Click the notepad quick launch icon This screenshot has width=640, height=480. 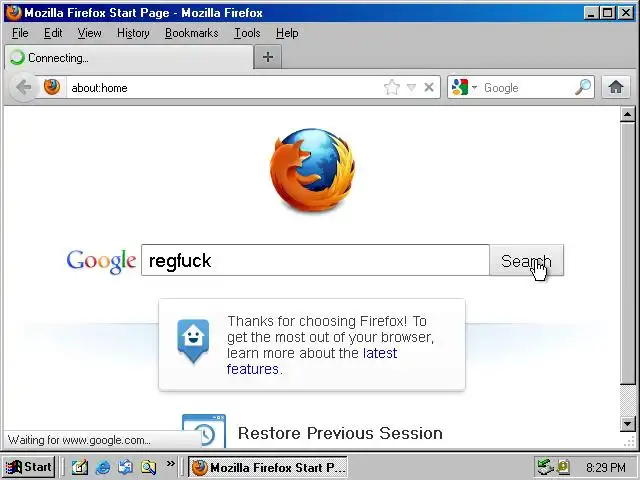click(79, 467)
